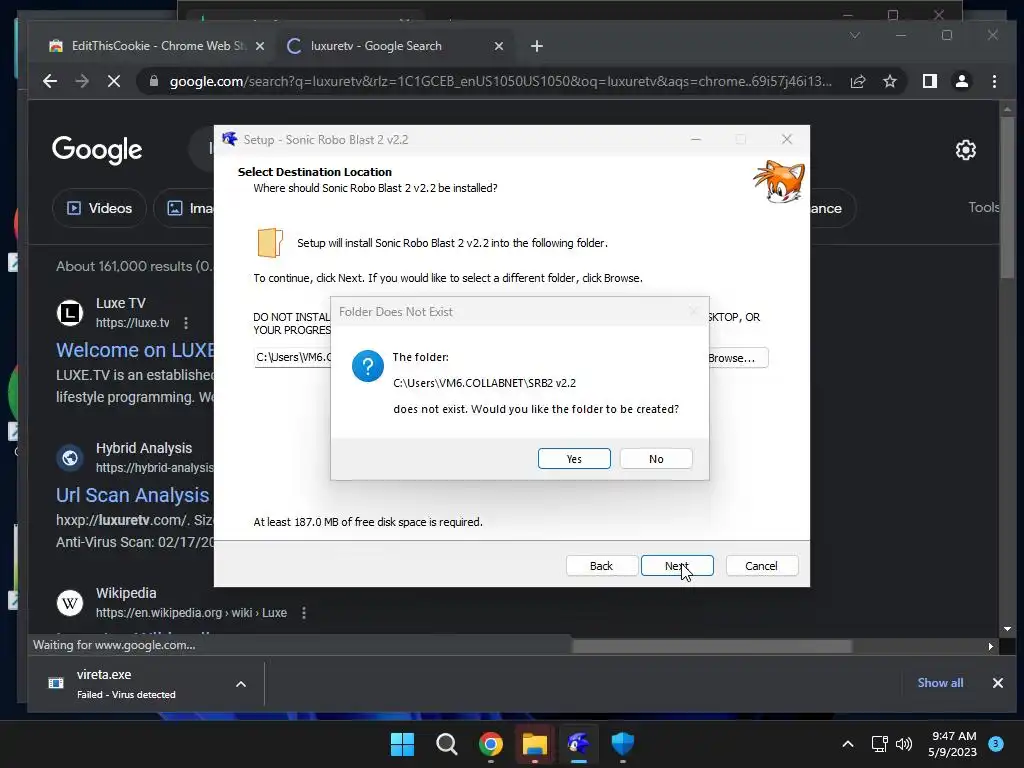Go Back in the Setup wizard
This screenshot has height=768, width=1024.
(x=601, y=566)
